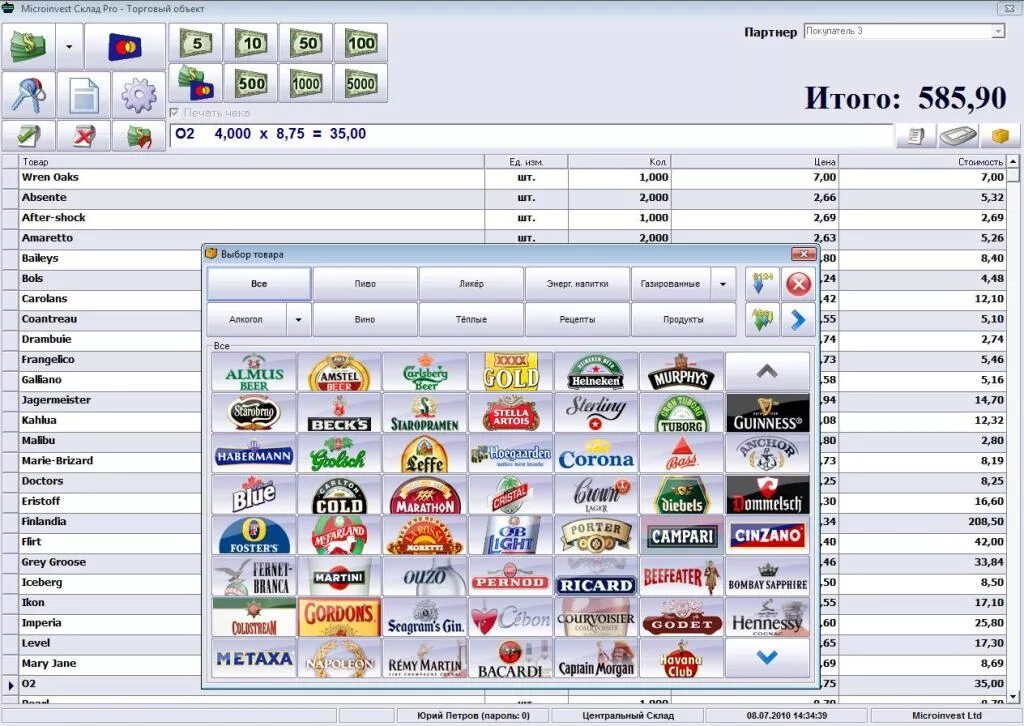Pick the Guinness product tile
1024x726 pixels.
767,413
